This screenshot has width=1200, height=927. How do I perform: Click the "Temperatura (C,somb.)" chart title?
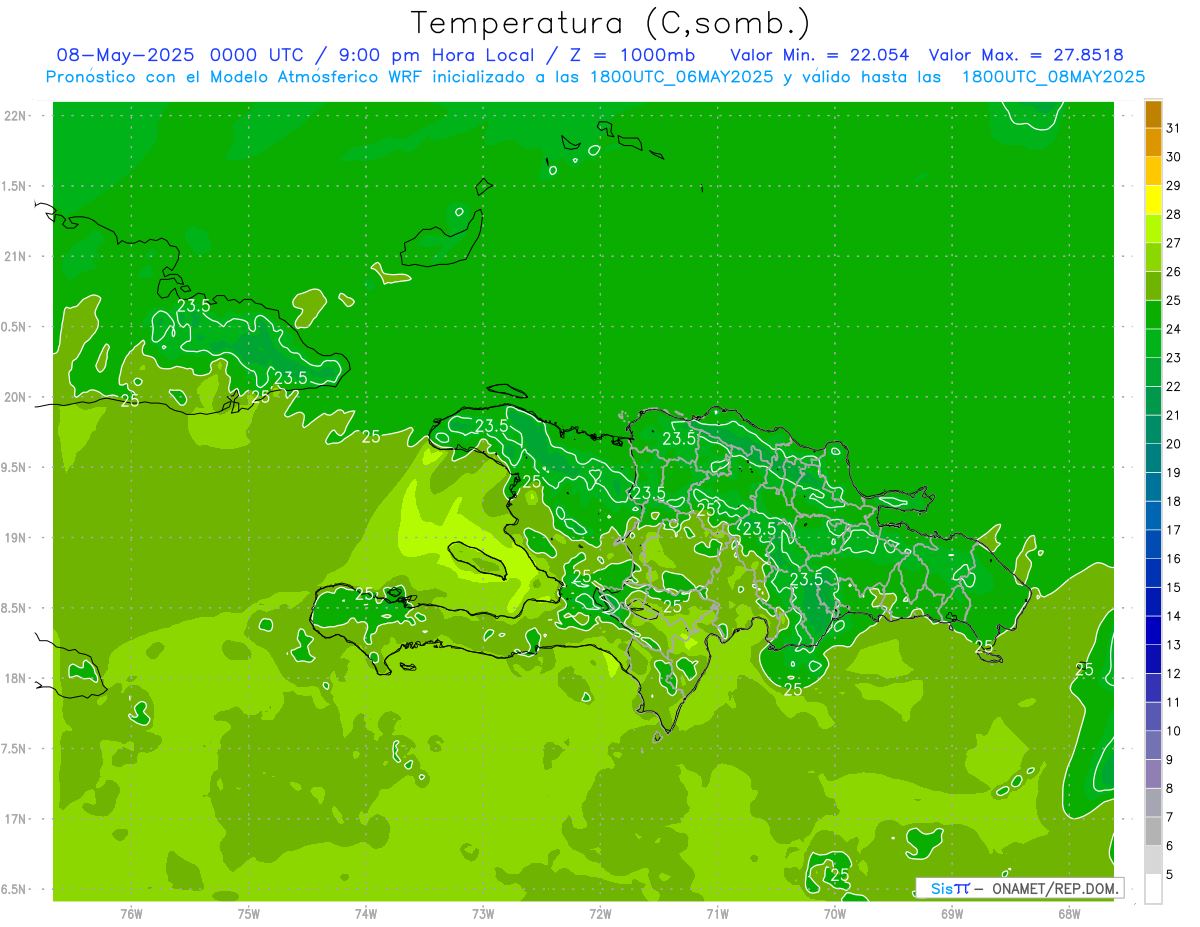611,22
